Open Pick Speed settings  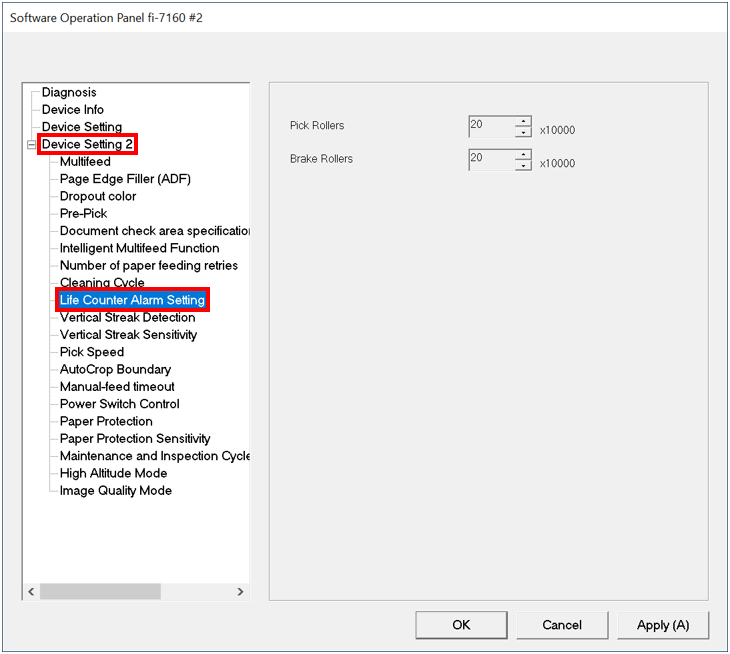click(92, 351)
